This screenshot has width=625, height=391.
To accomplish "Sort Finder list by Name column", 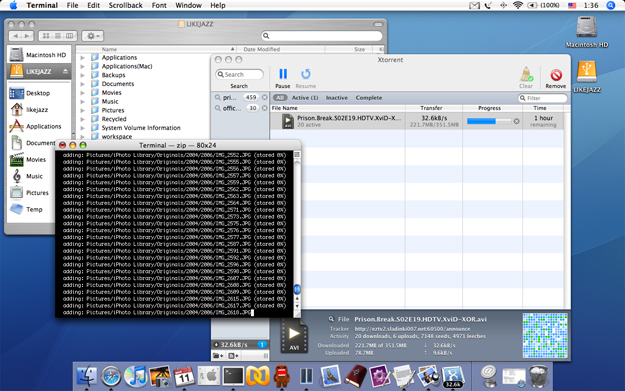I will pos(156,49).
